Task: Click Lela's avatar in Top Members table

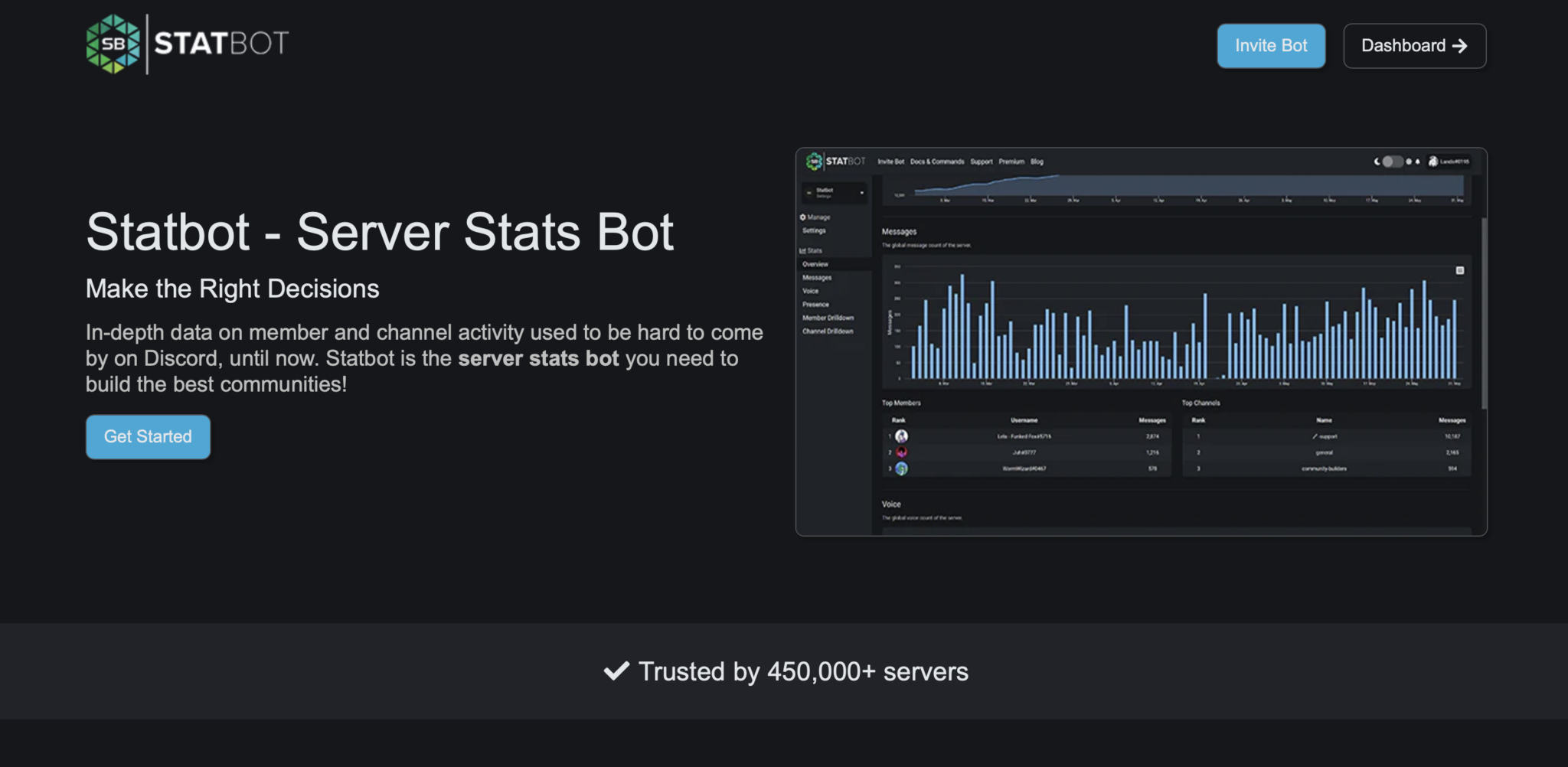Action: click(901, 436)
